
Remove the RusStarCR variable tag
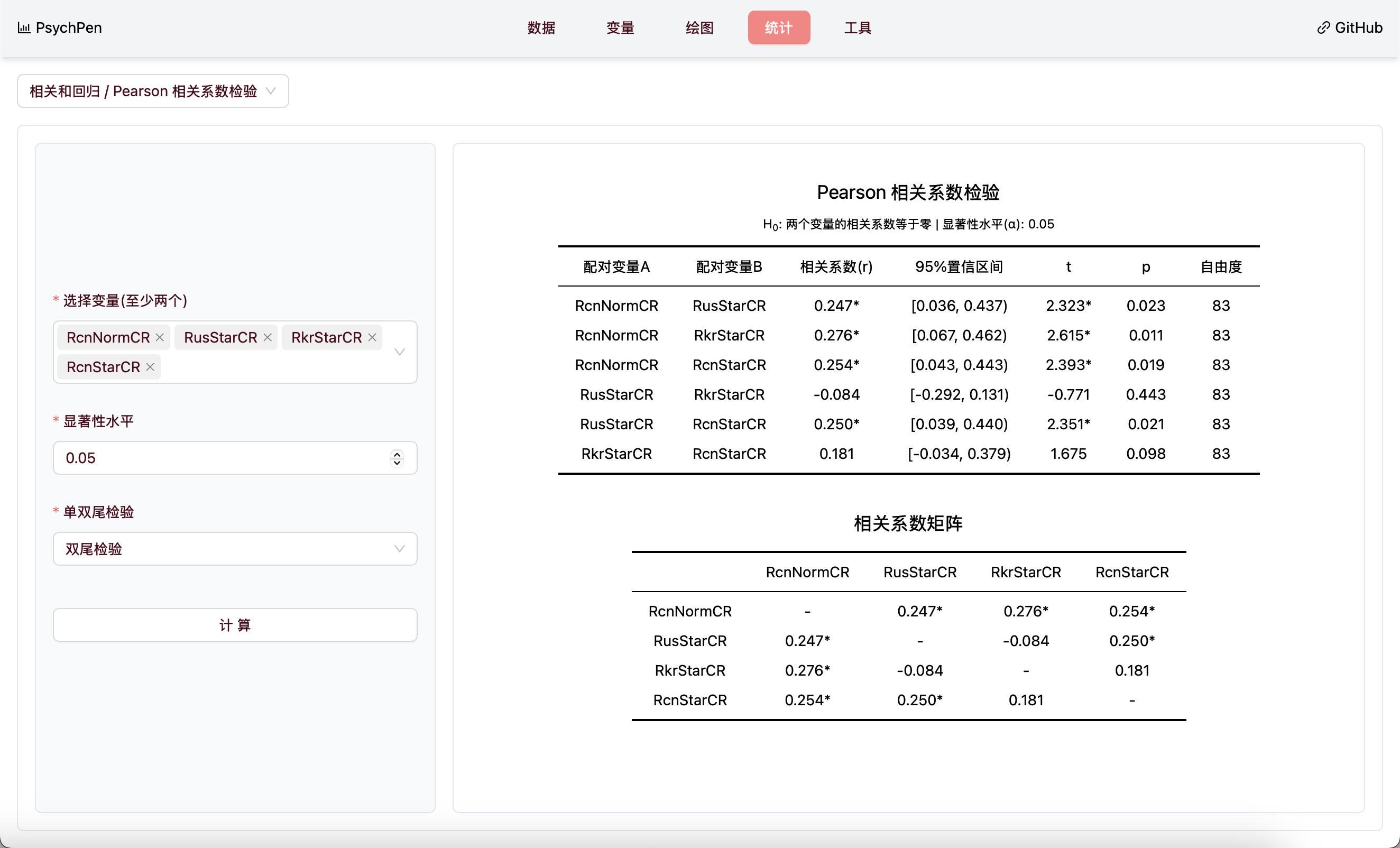point(268,337)
